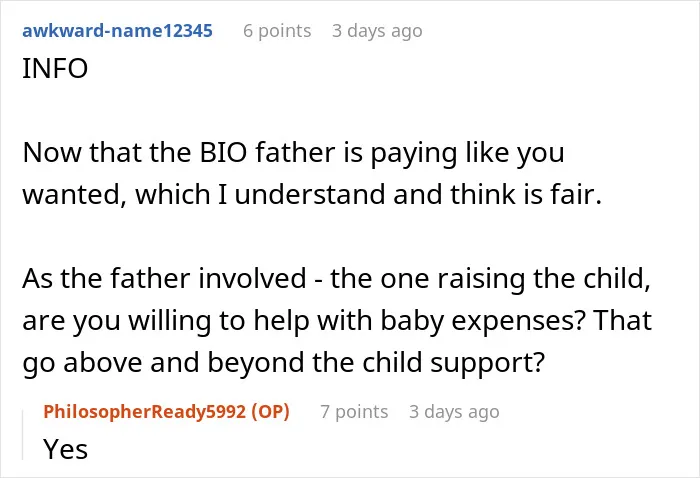Click the line 'wanted, which I understand'
The image size is (700, 478).
(x=312, y=195)
